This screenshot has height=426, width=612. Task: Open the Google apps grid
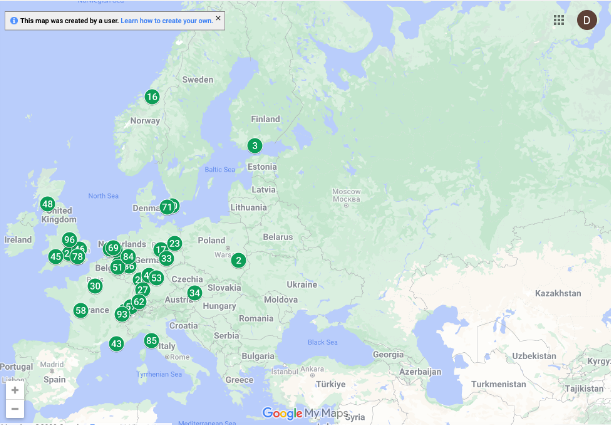coord(559,20)
